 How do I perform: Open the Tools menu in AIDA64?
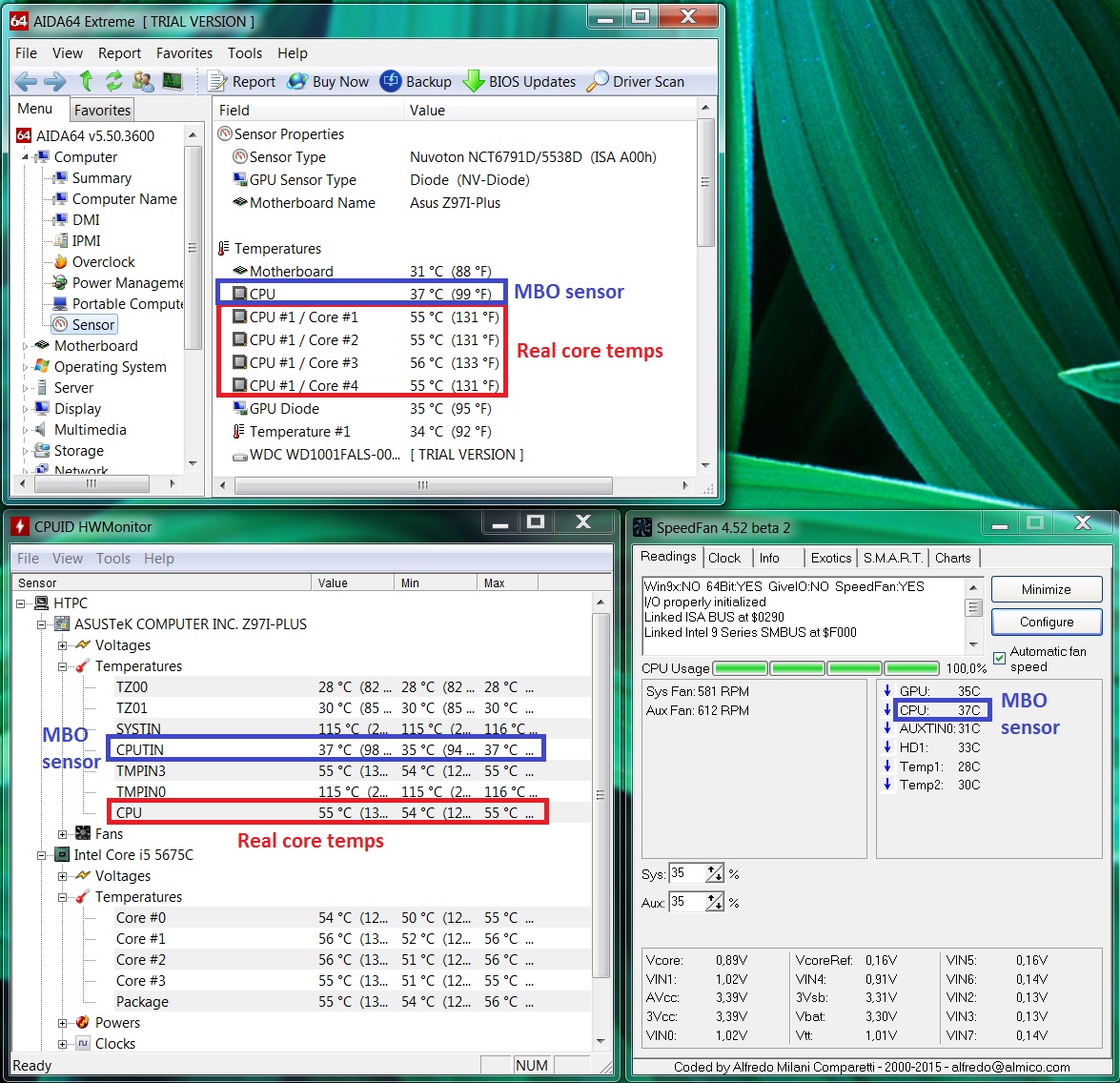245,52
